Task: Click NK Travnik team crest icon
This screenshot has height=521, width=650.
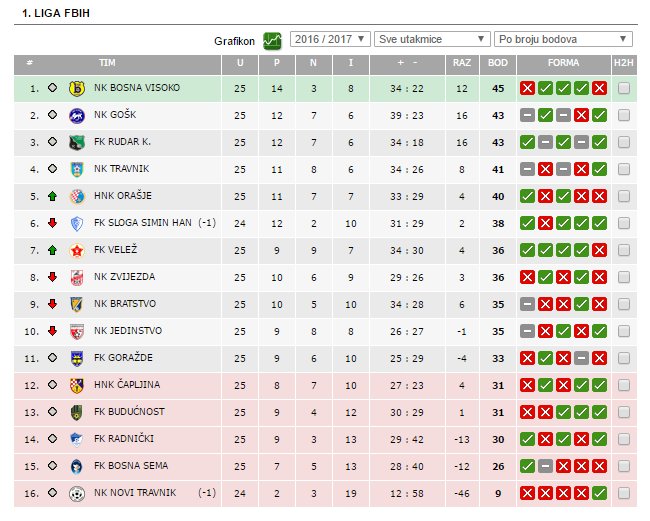Action: click(77, 169)
